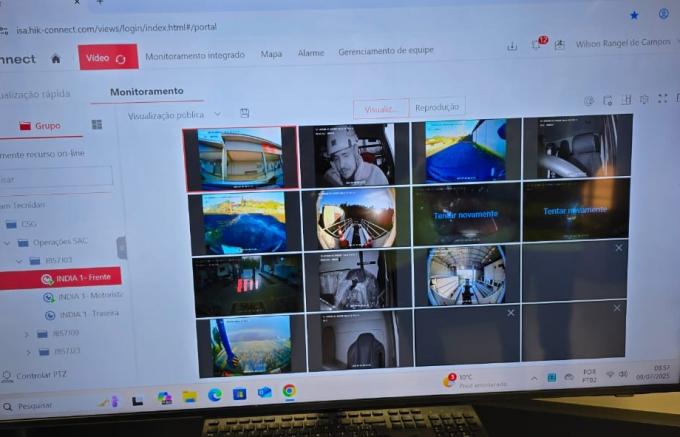The width and height of the screenshot is (680, 437).
Task: Collapse the Operações SAC folder
Action: pos(8,243)
